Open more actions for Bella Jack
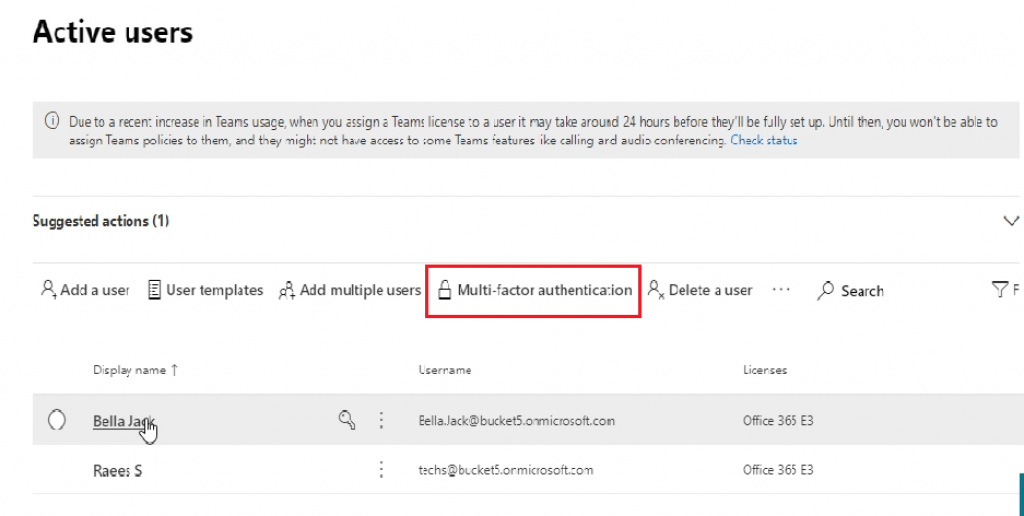 tap(381, 420)
